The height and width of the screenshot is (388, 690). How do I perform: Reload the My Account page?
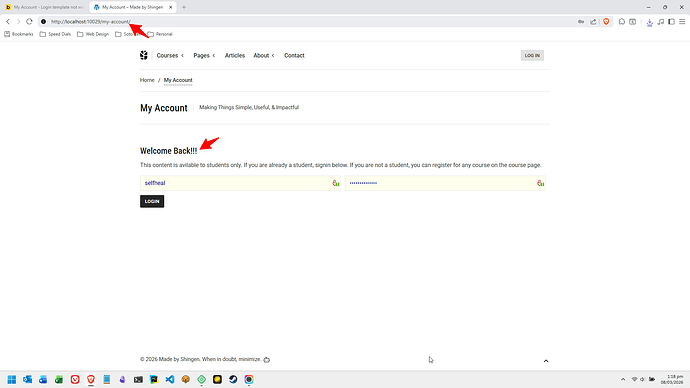pos(29,22)
